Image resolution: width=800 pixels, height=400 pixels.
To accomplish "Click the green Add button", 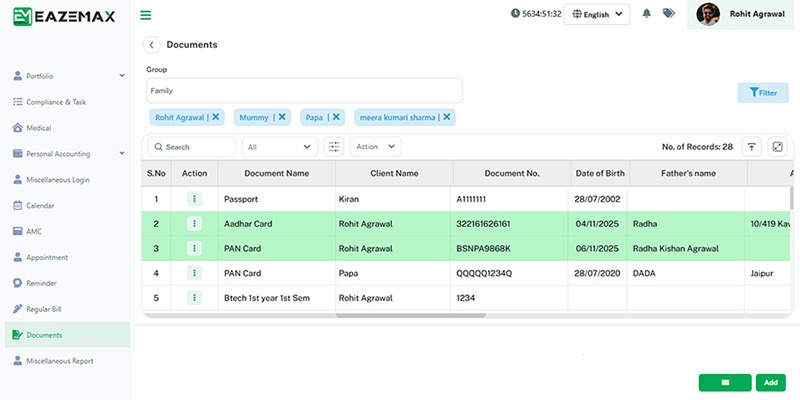I will [770, 382].
